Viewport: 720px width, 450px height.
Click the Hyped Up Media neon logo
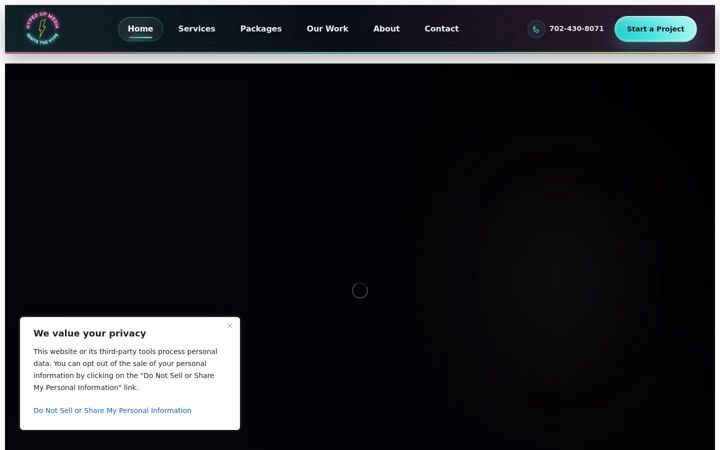(x=42, y=28)
